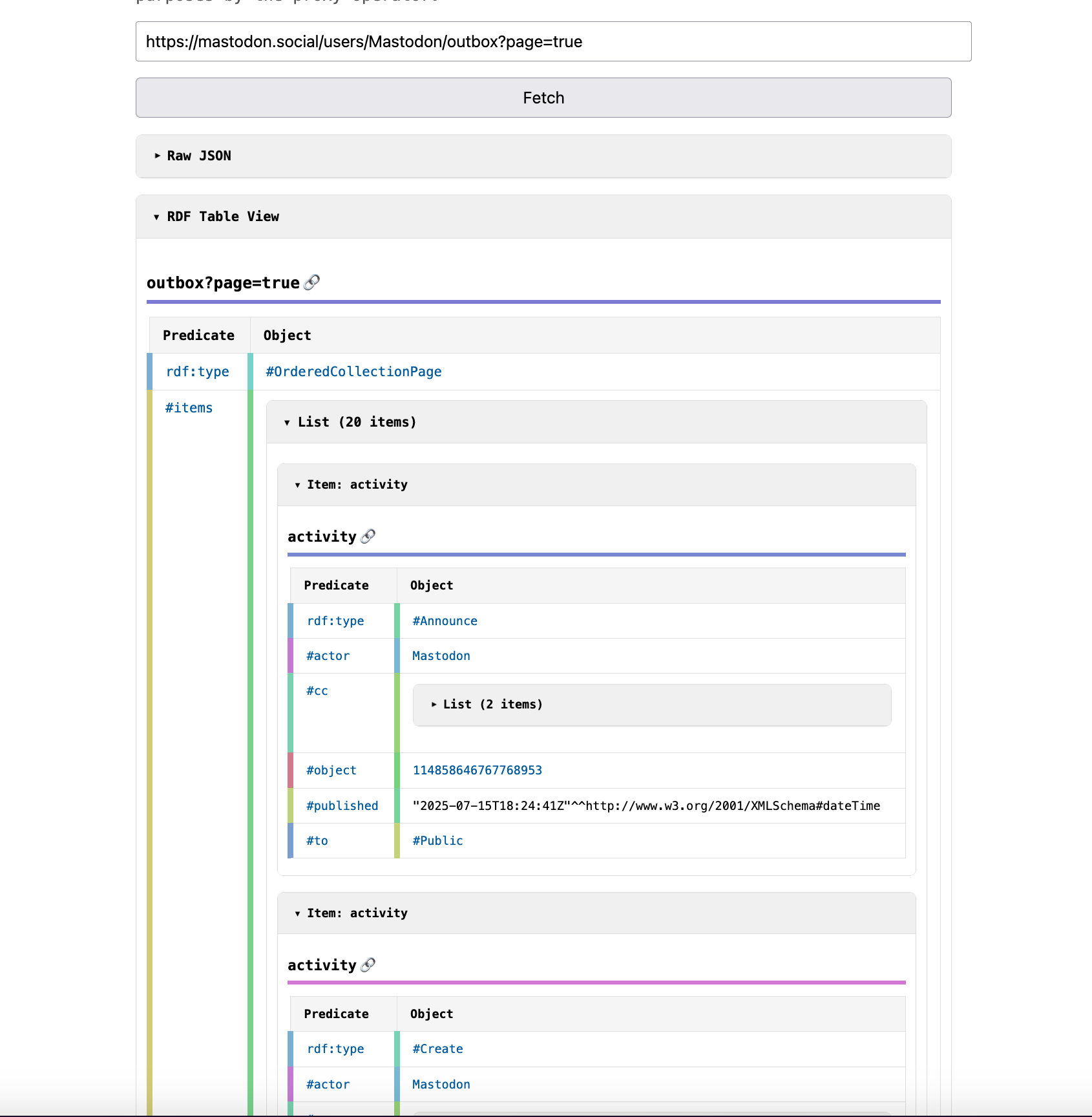Collapse the first Item: activity section
This screenshot has width=1092, height=1117.
(596, 485)
